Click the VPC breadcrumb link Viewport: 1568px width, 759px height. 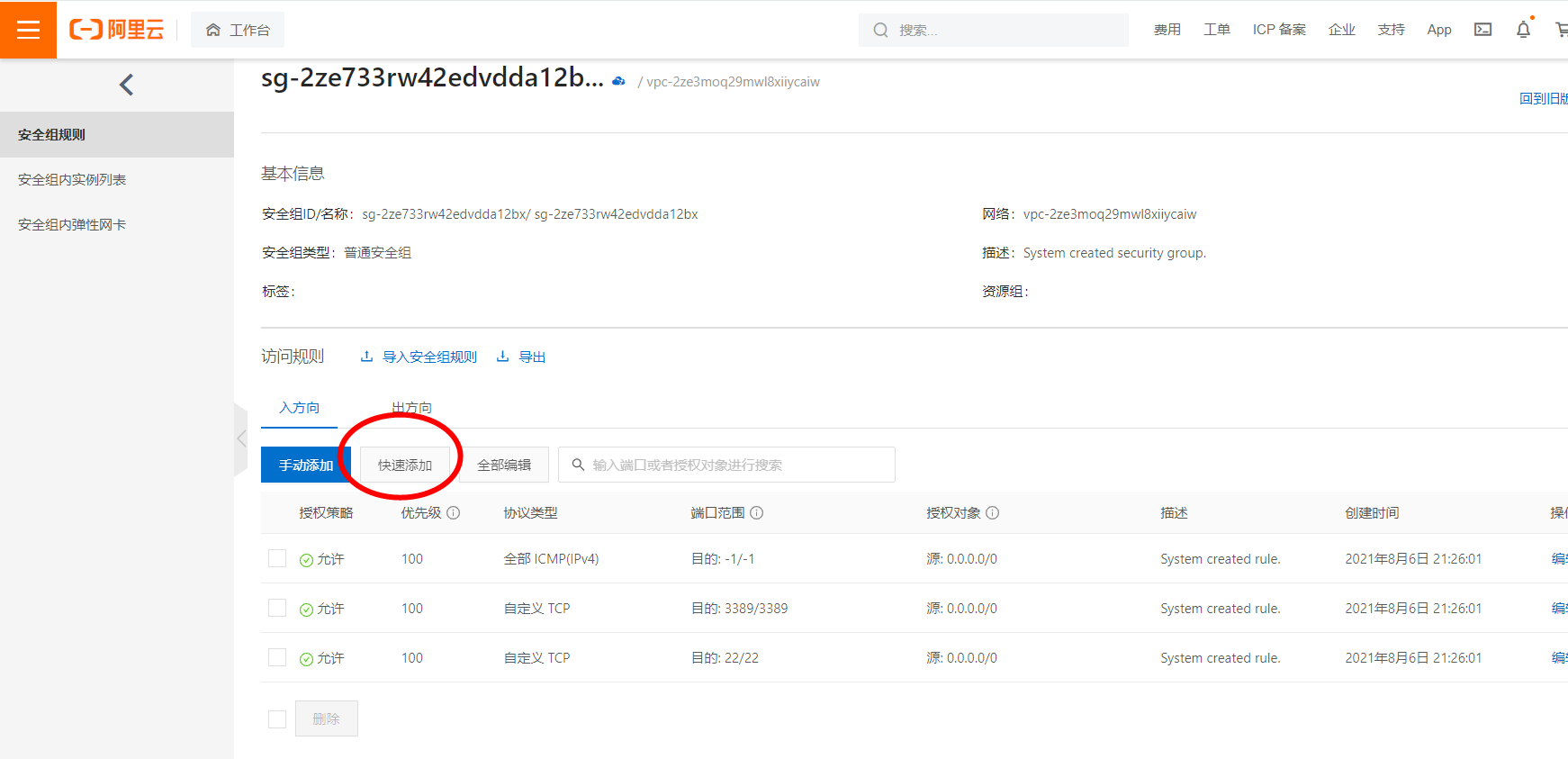point(733,82)
